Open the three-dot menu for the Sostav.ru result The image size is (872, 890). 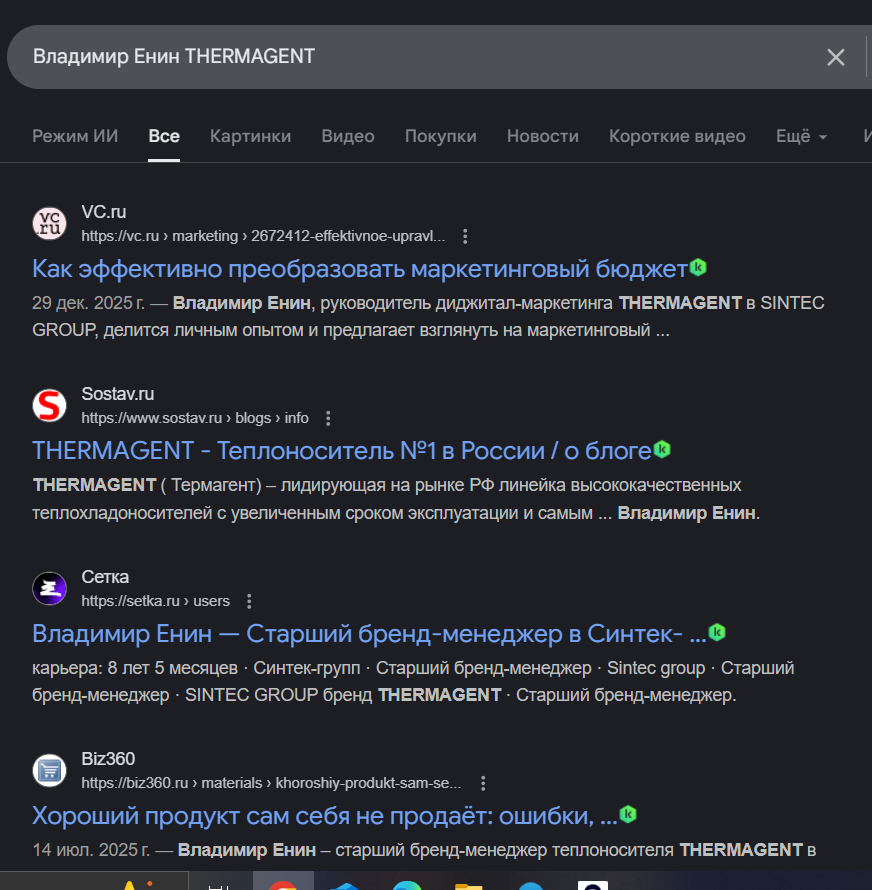tap(328, 418)
